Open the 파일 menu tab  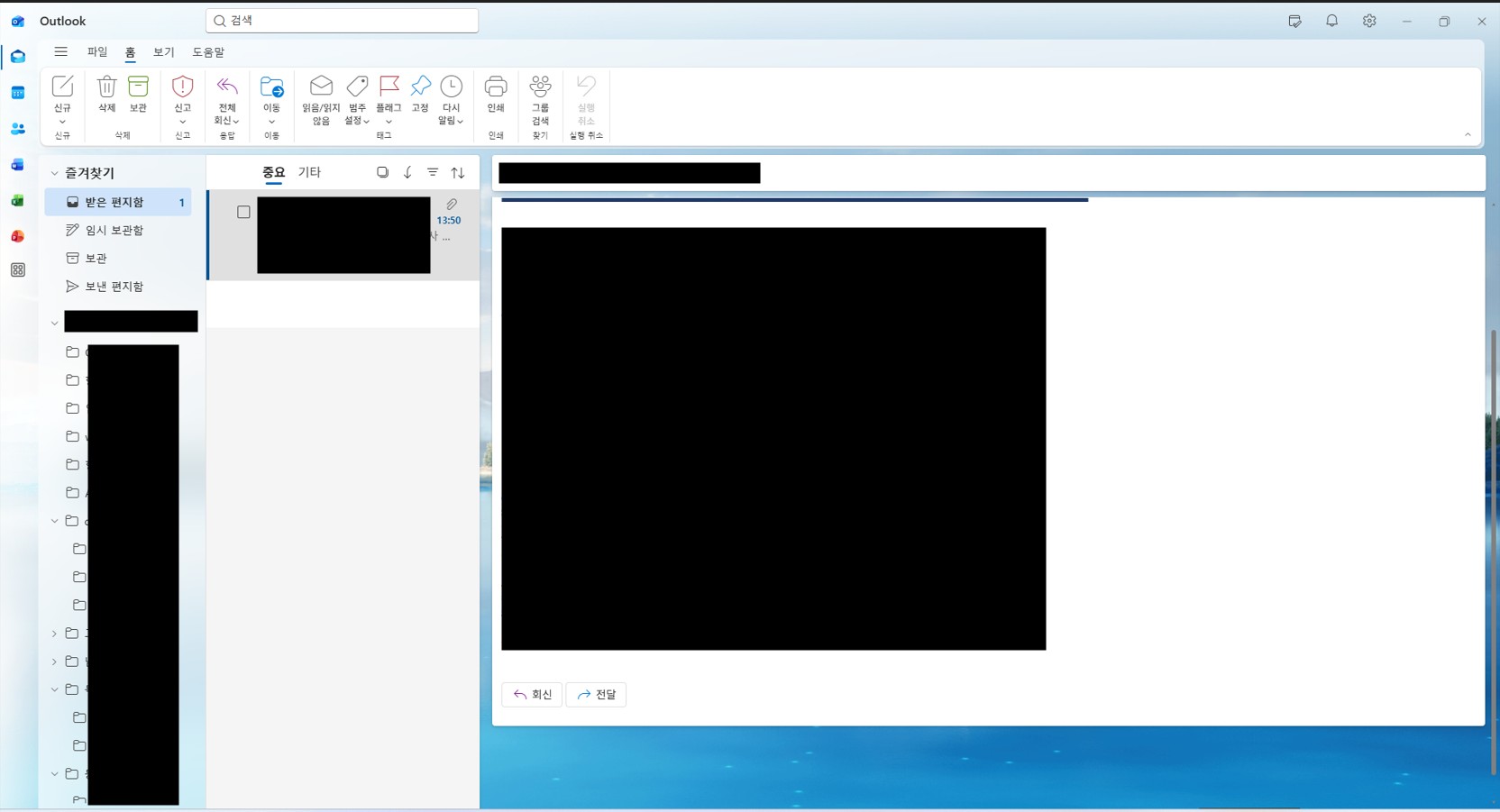tap(97, 52)
